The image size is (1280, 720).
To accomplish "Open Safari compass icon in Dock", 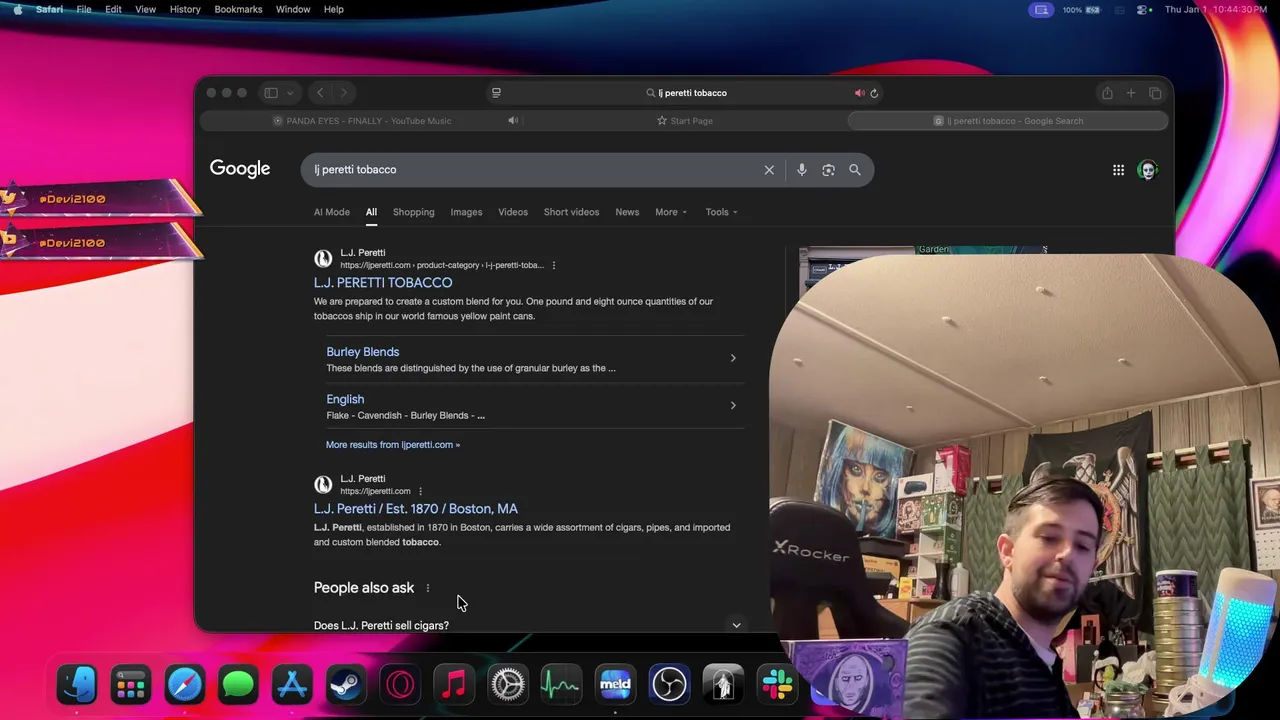I will point(185,685).
